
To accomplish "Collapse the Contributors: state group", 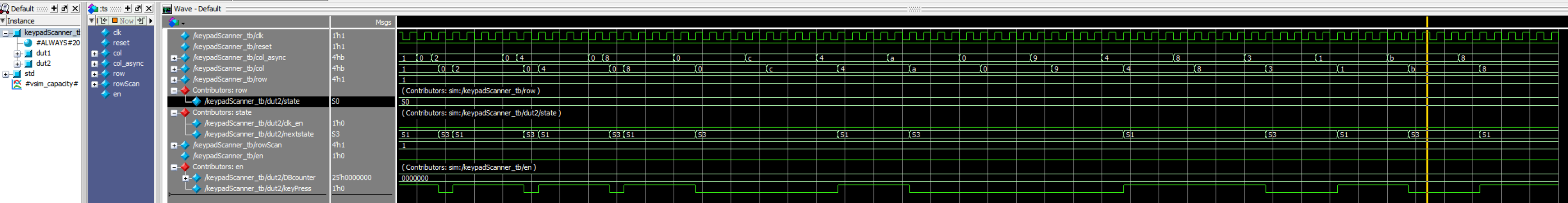I will click(174, 113).
